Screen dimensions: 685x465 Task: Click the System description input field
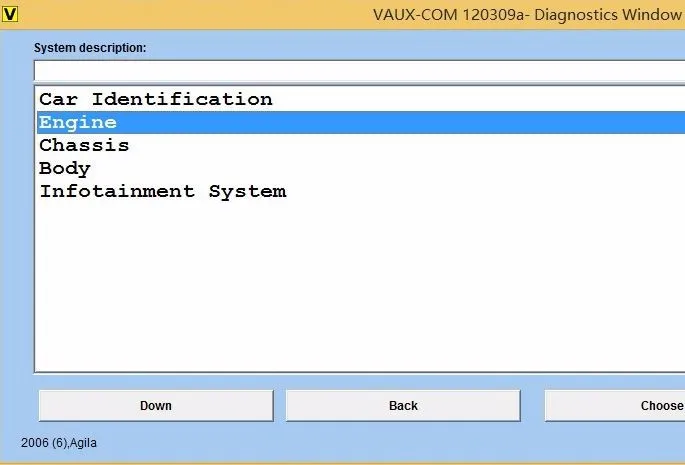tap(360, 70)
